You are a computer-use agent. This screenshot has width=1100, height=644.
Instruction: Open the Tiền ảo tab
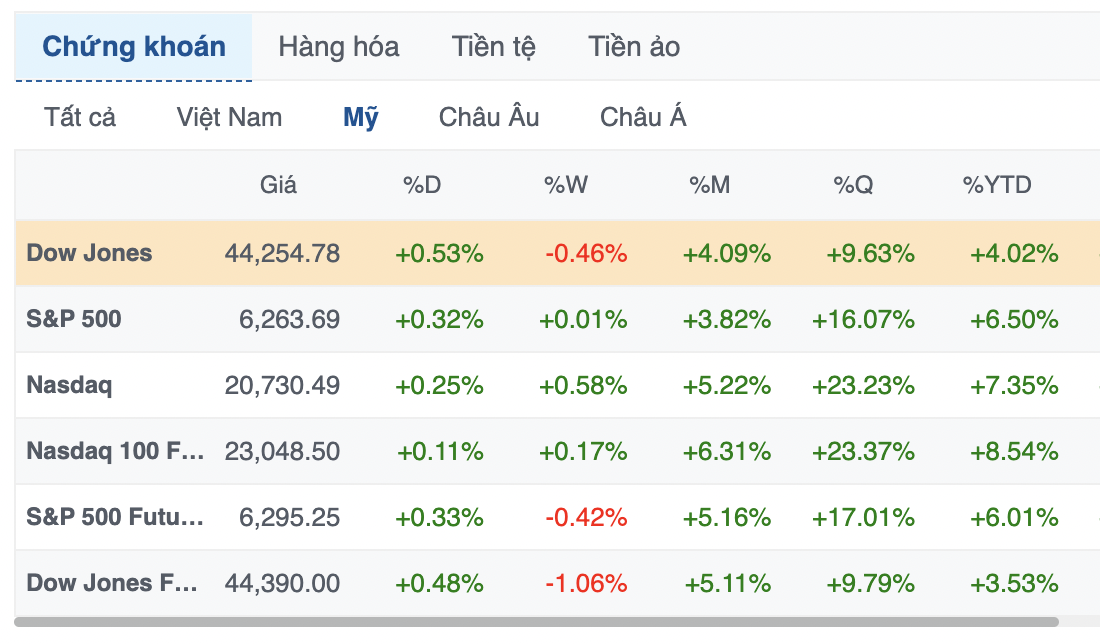coord(633,47)
